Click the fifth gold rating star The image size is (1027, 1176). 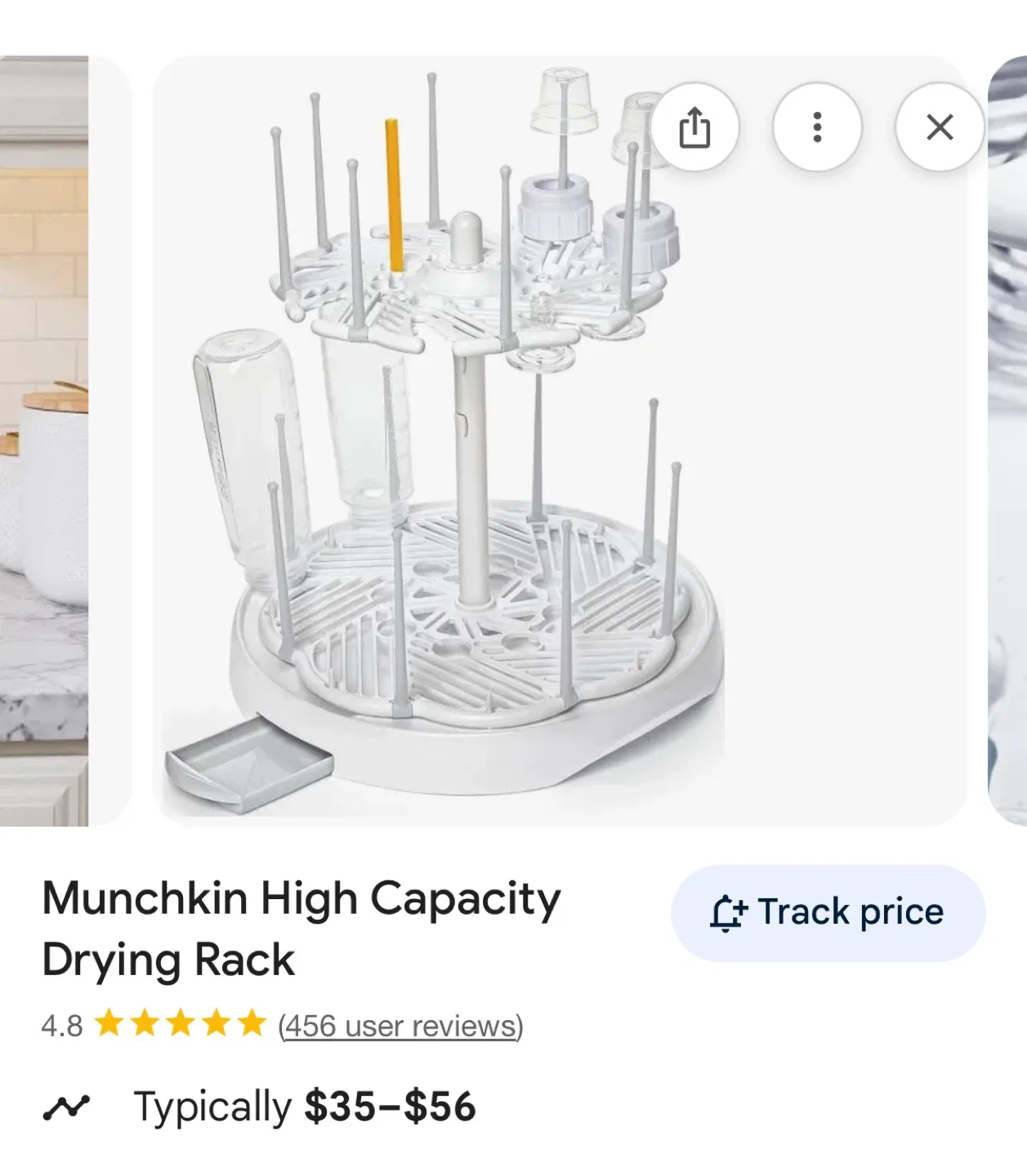click(x=252, y=1023)
